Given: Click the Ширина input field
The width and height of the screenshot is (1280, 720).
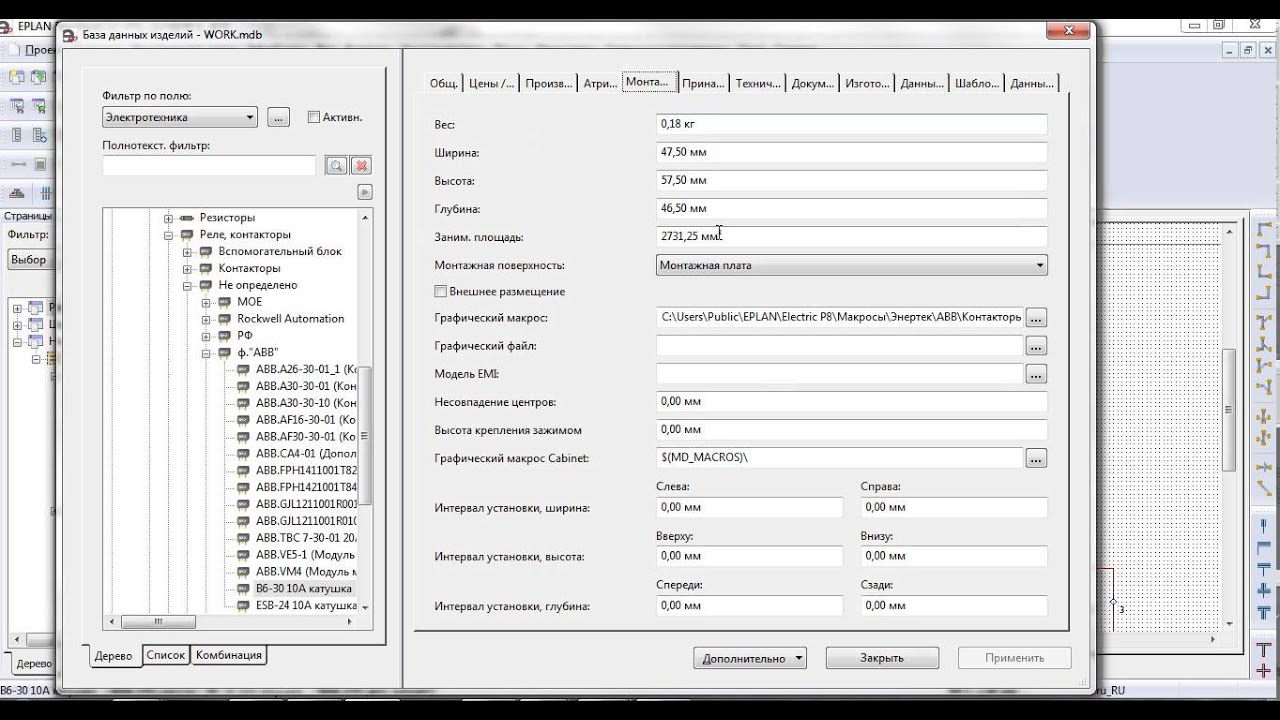Looking at the screenshot, I should point(852,152).
